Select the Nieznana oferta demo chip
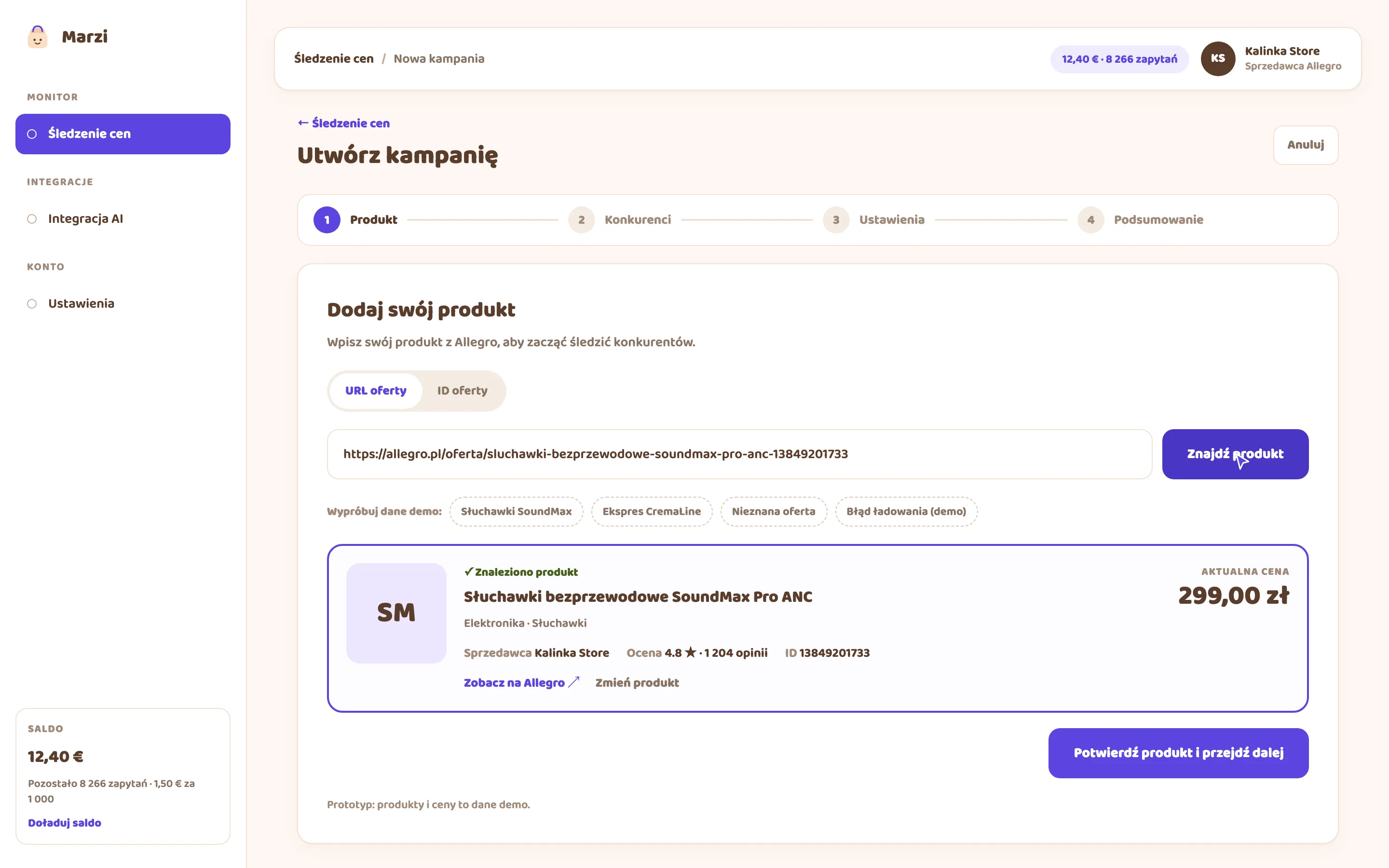 [773, 512]
